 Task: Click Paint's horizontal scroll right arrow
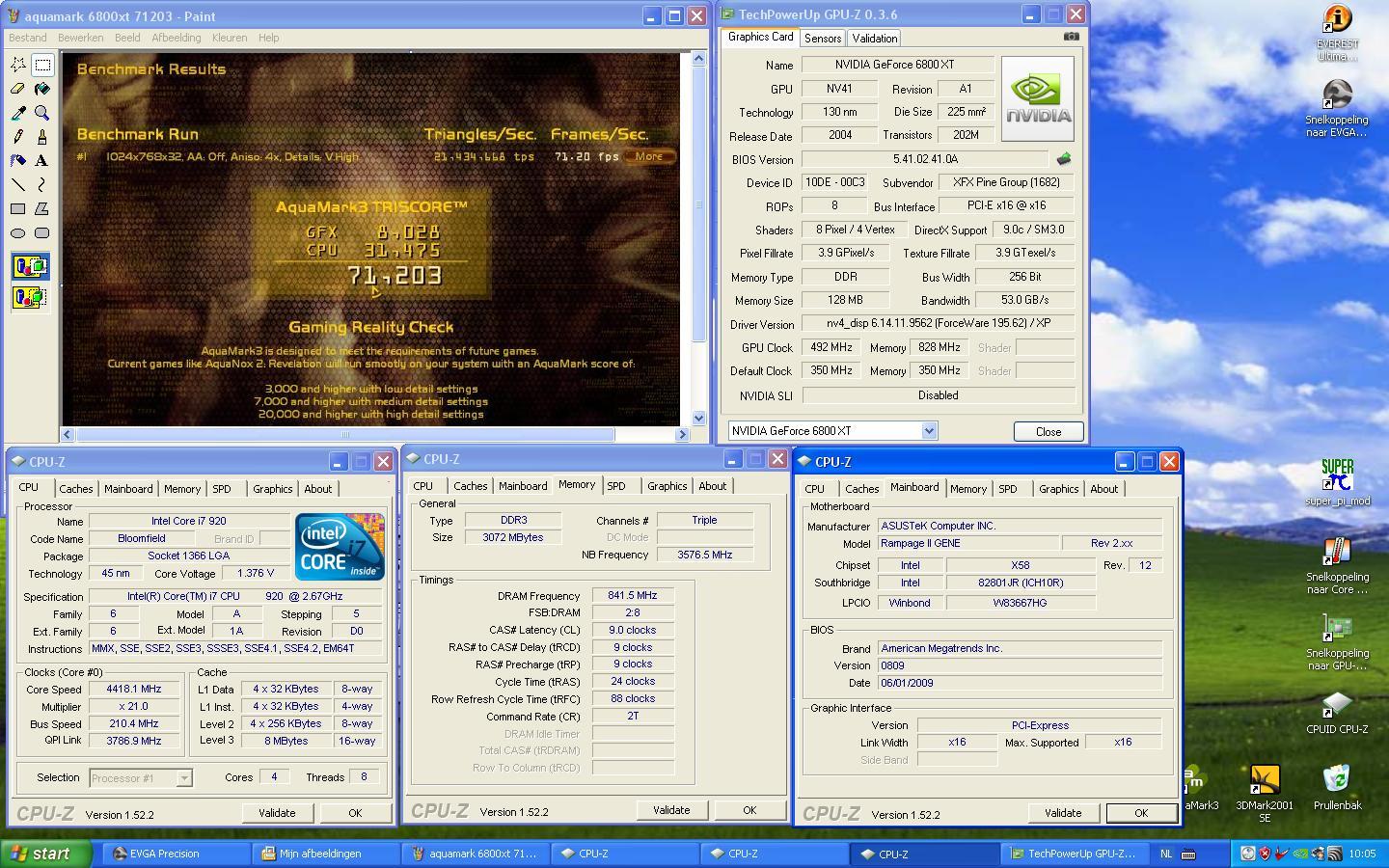[682, 435]
